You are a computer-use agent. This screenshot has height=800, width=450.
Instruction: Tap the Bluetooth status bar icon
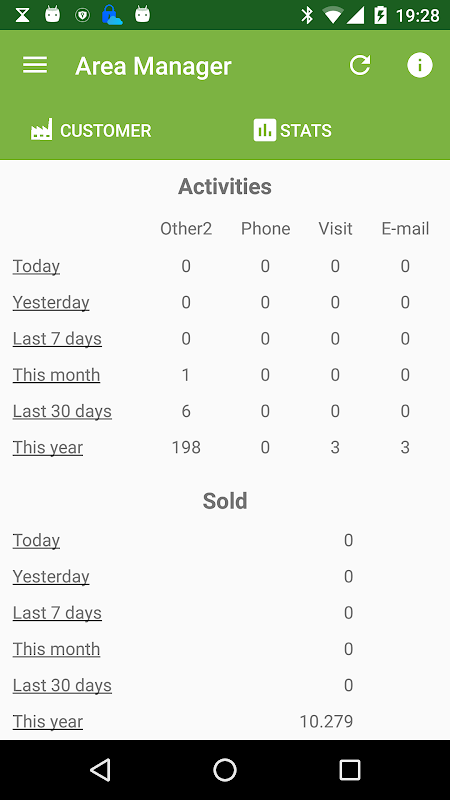pyautogui.click(x=307, y=15)
